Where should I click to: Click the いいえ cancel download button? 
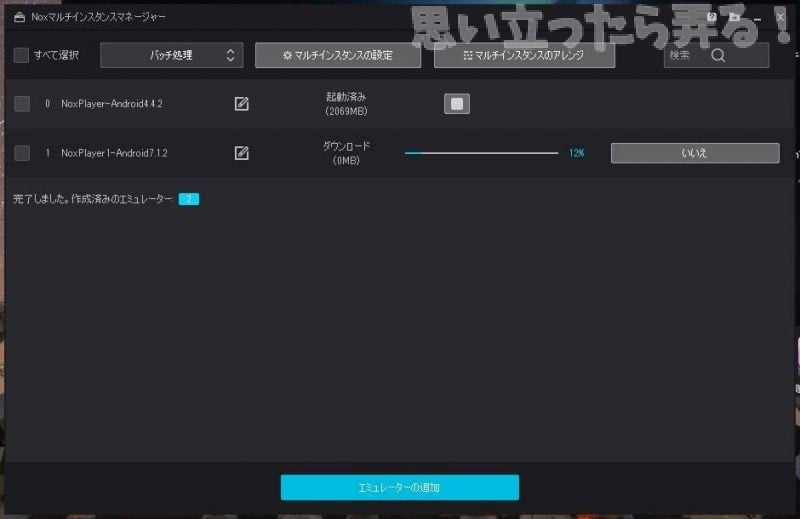(x=695, y=153)
